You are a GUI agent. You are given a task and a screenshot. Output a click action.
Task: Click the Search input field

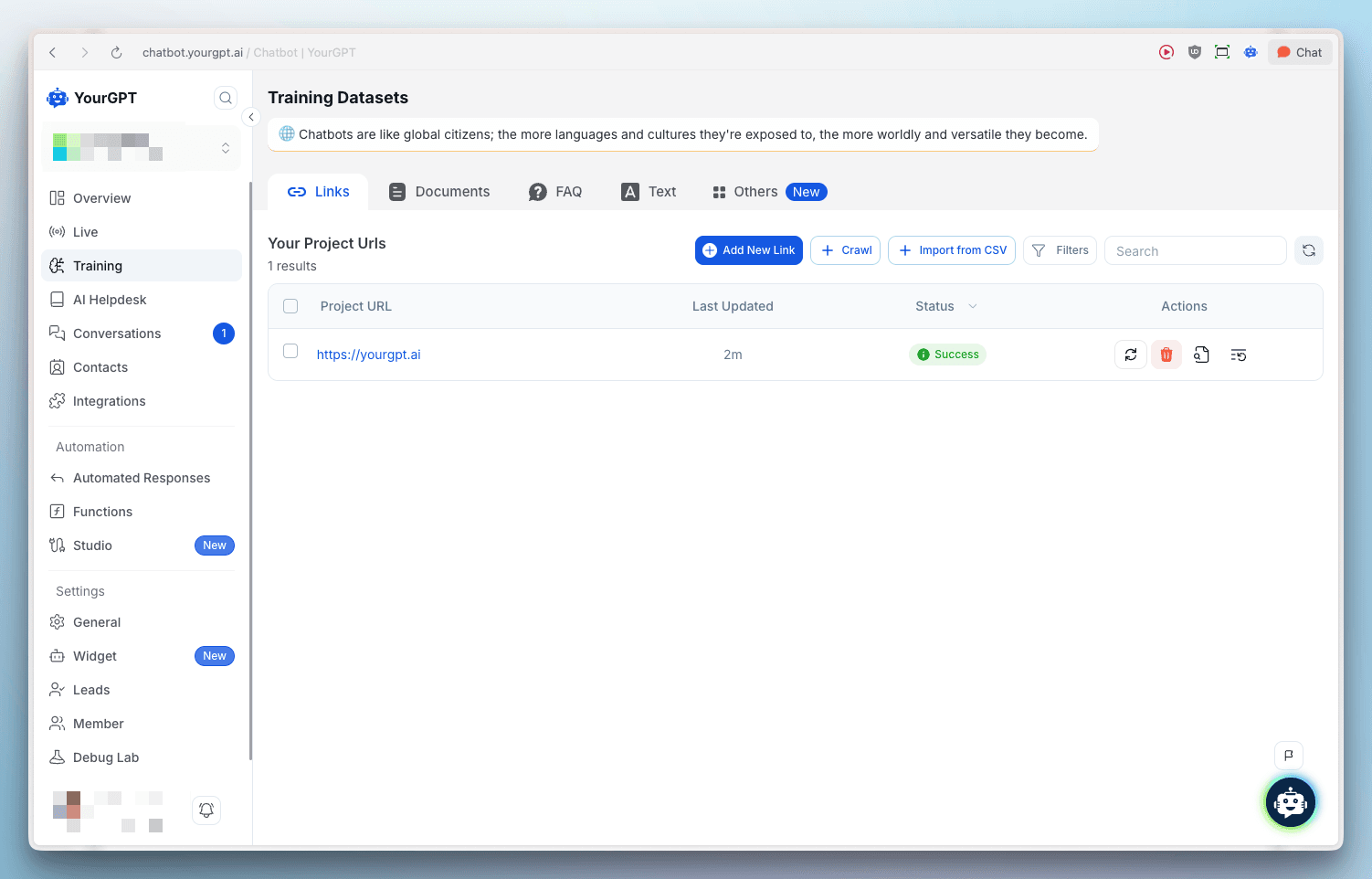pyautogui.click(x=1195, y=251)
